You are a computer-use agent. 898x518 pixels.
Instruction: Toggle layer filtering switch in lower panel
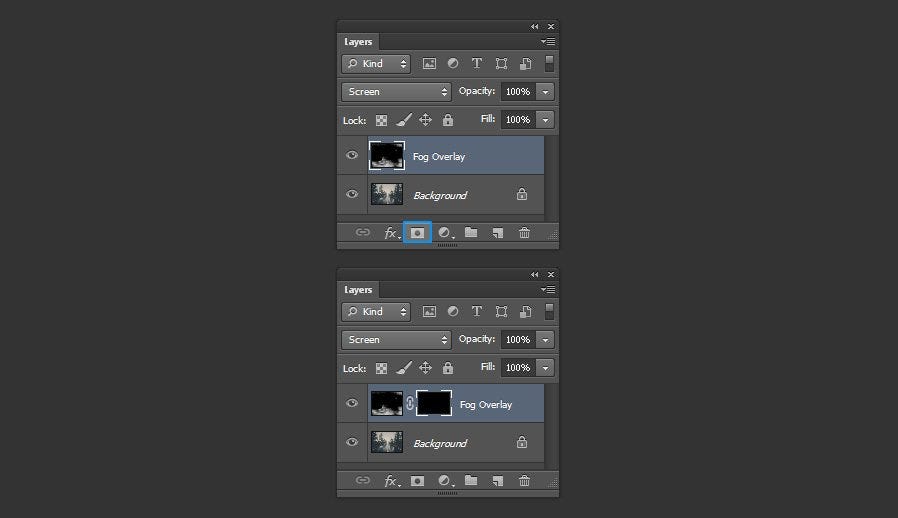coord(549,312)
